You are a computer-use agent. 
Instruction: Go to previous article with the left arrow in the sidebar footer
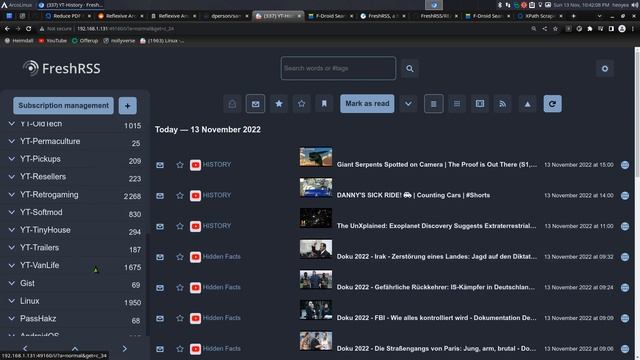25,349
